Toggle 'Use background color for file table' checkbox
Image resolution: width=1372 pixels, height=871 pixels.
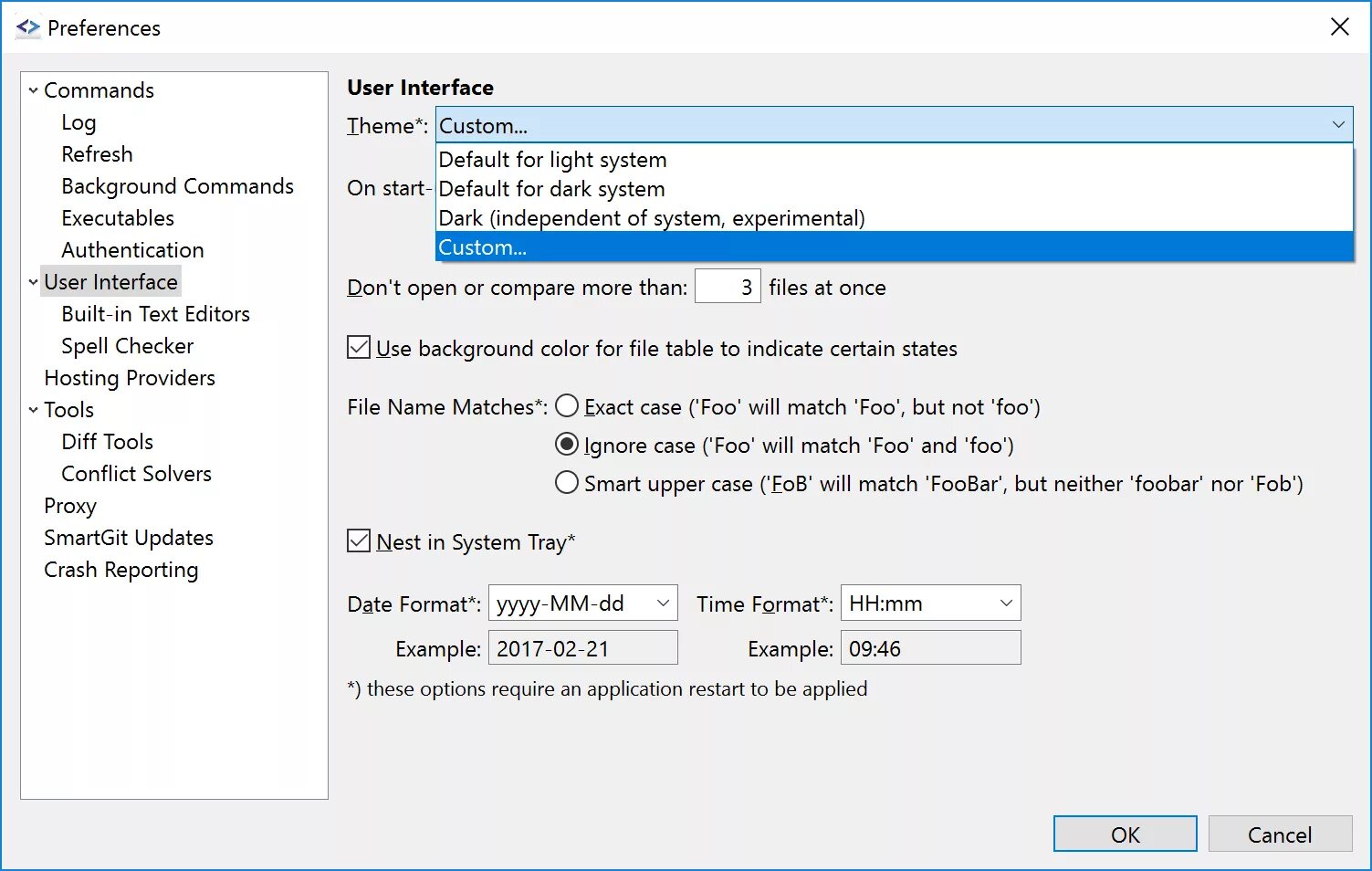point(359,348)
